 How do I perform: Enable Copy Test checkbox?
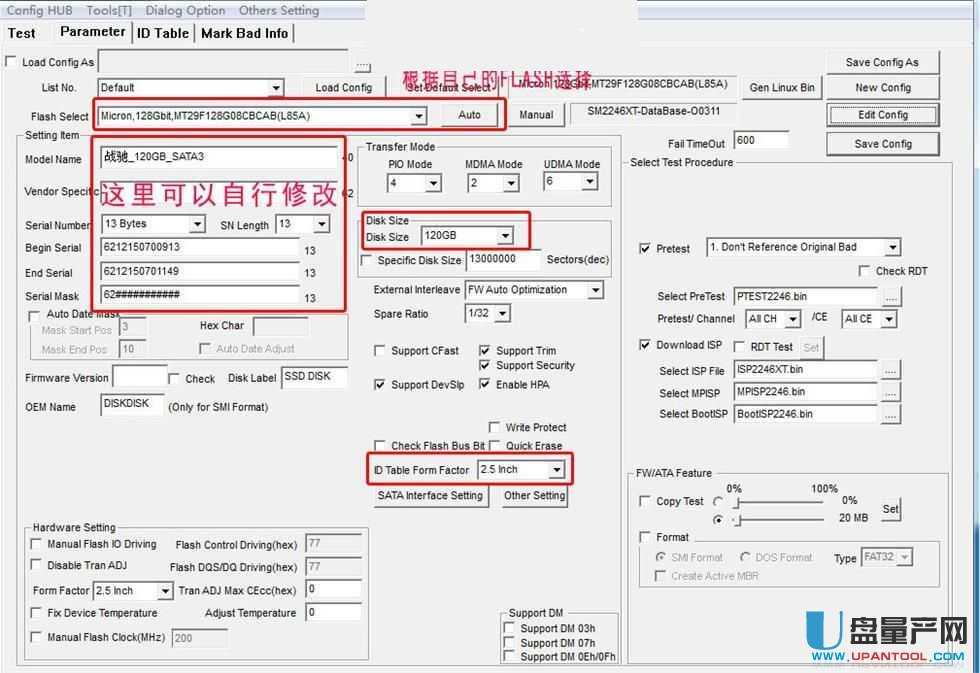(x=645, y=501)
